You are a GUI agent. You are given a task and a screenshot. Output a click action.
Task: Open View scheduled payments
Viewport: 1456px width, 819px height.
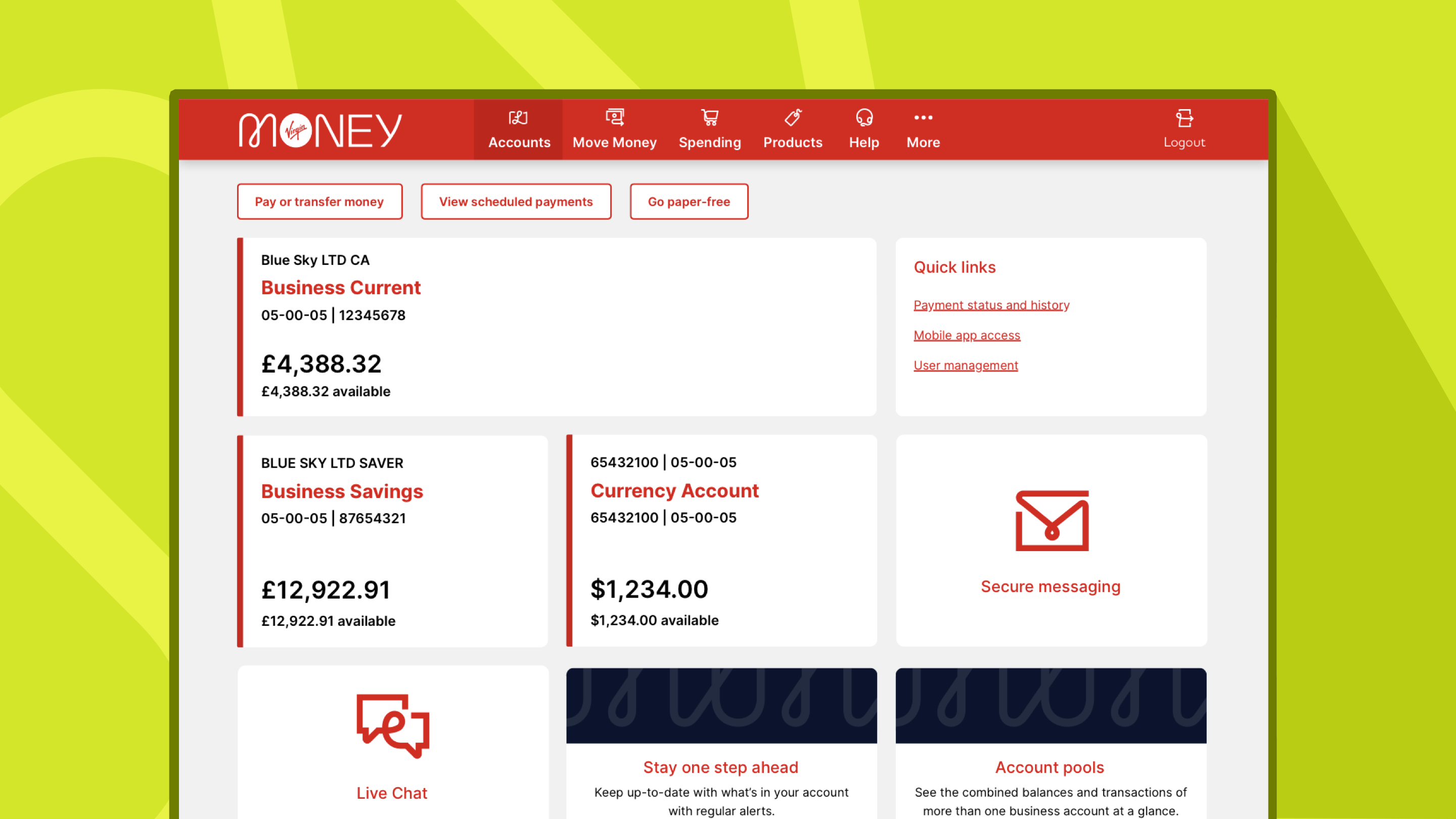coord(516,202)
